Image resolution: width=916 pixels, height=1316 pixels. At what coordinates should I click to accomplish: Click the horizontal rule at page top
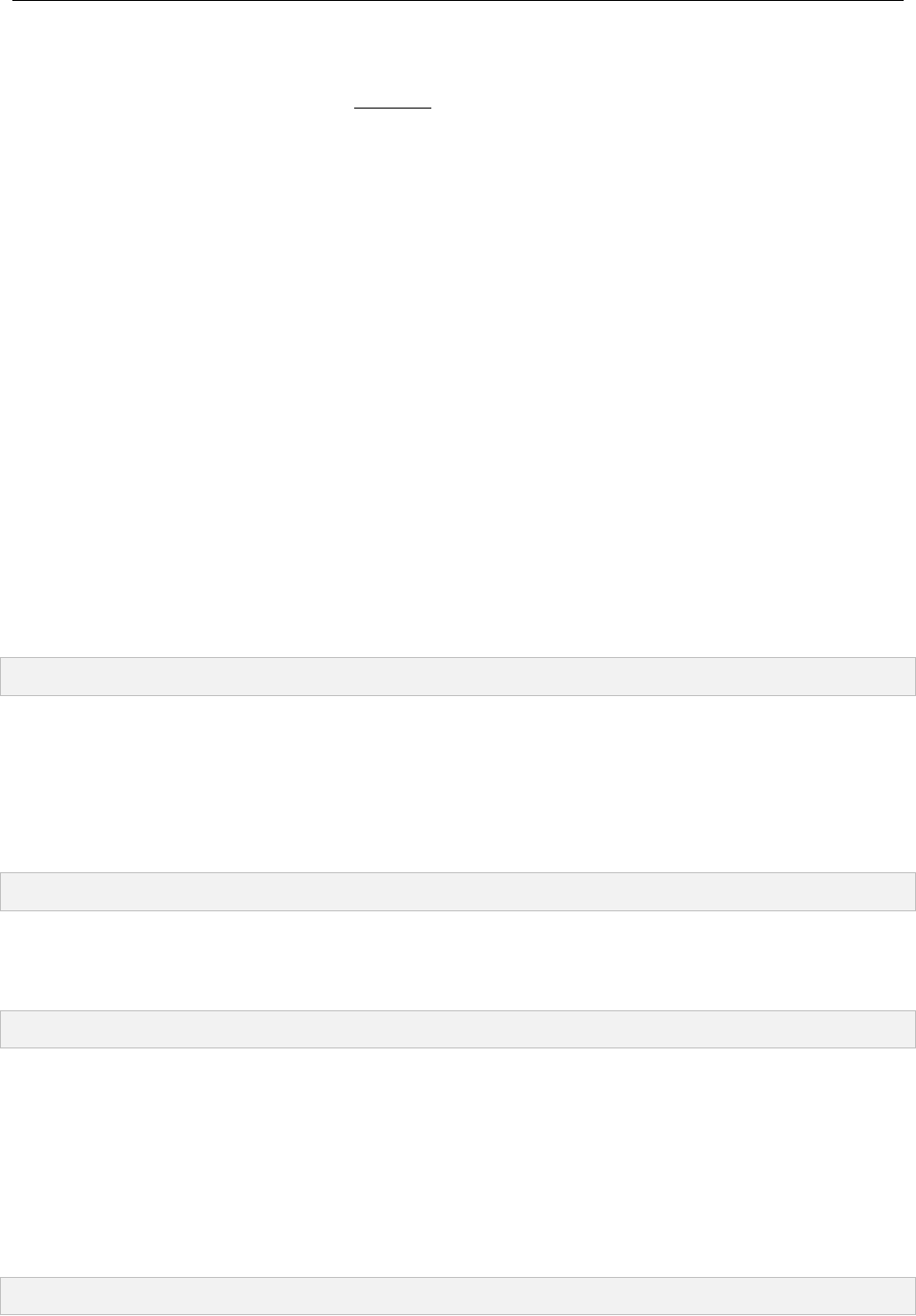pos(451,1)
